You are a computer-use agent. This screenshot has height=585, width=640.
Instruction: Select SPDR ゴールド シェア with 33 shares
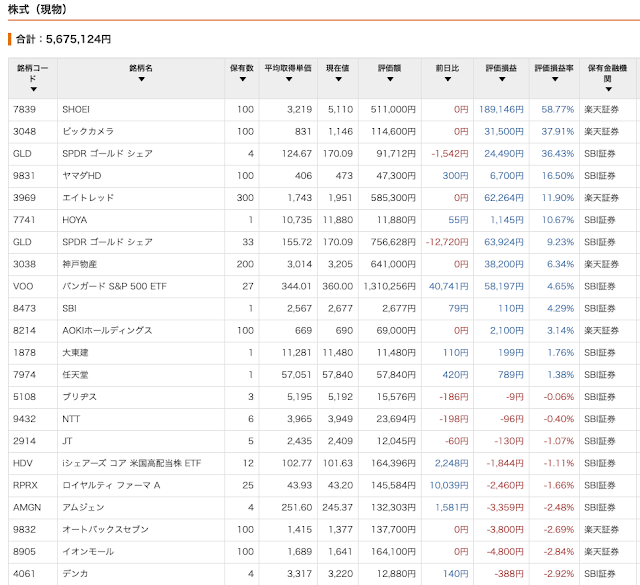coord(107,242)
